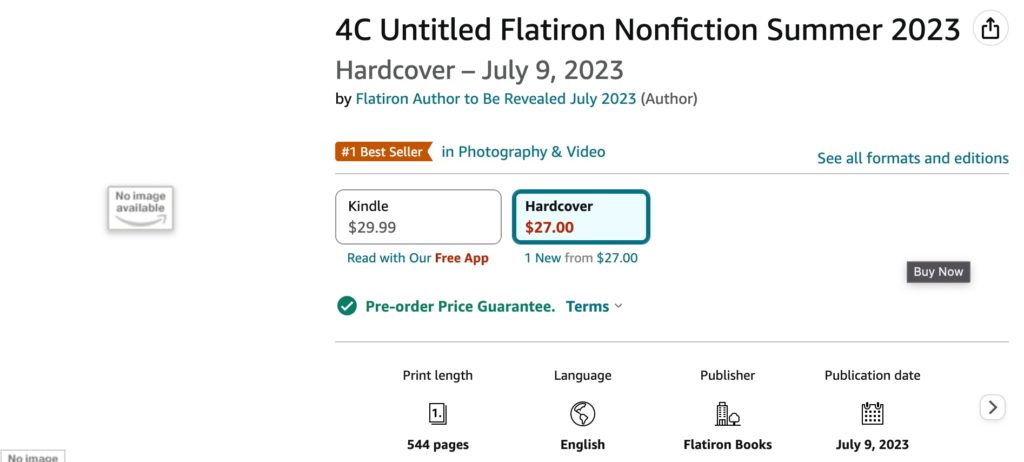Open the 1 New from $27.00 link
1024x462 pixels.
[x=581, y=257]
